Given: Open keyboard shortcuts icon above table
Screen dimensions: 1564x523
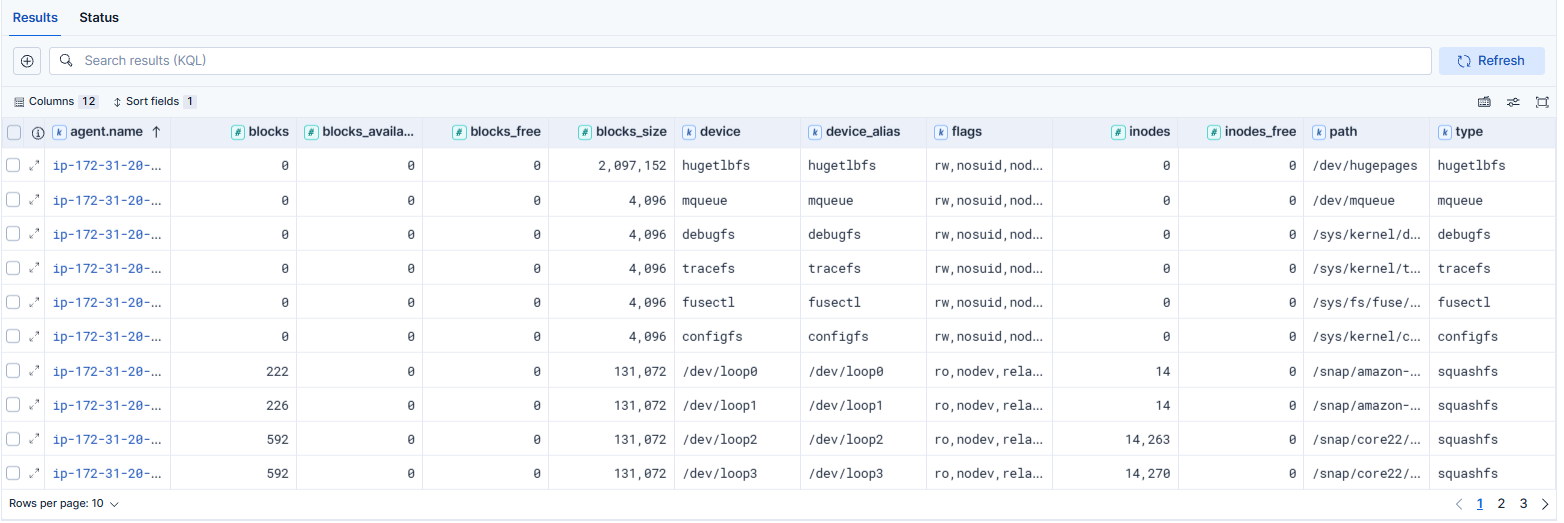Looking at the screenshot, I should 1484,102.
